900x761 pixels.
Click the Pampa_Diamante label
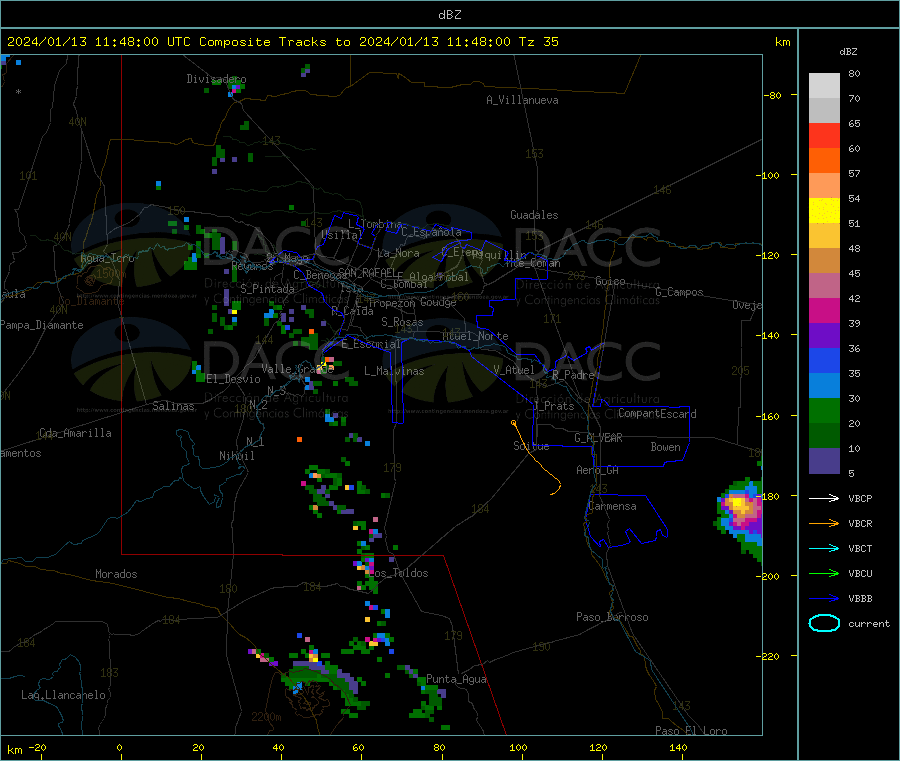click(x=42, y=325)
